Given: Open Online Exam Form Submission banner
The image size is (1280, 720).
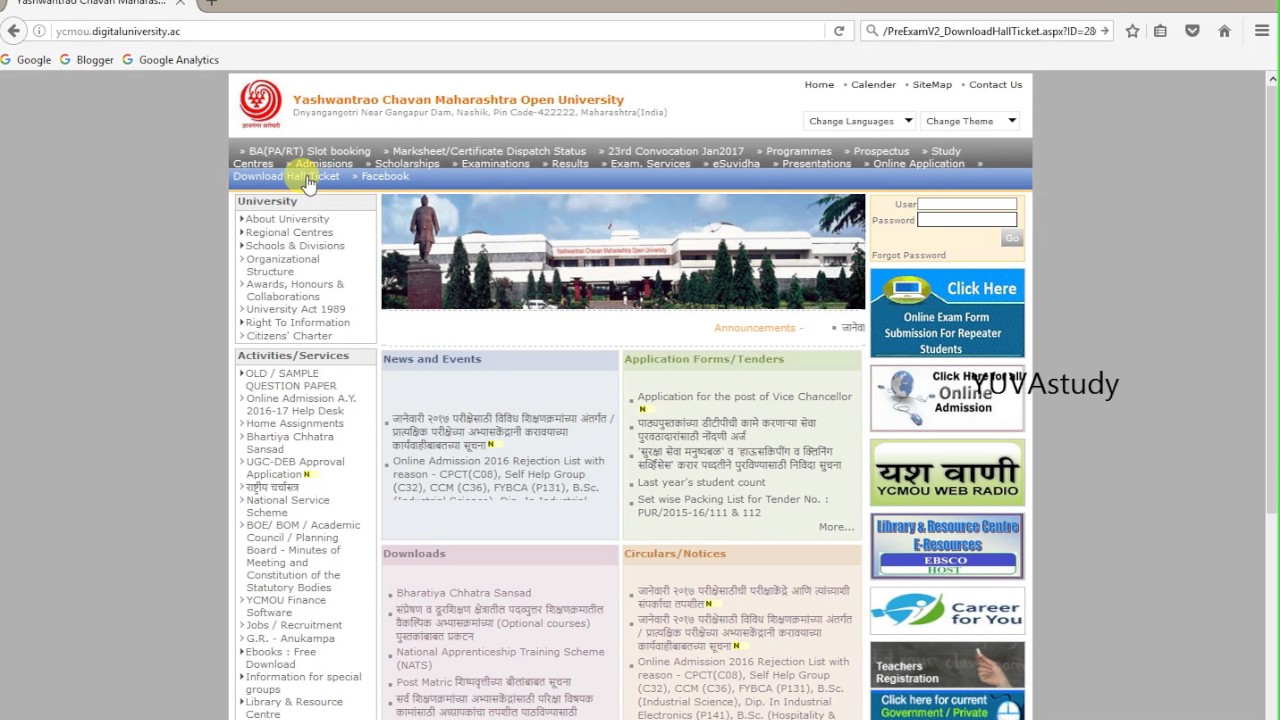Looking at the screenshot, I should pos(947,313).
